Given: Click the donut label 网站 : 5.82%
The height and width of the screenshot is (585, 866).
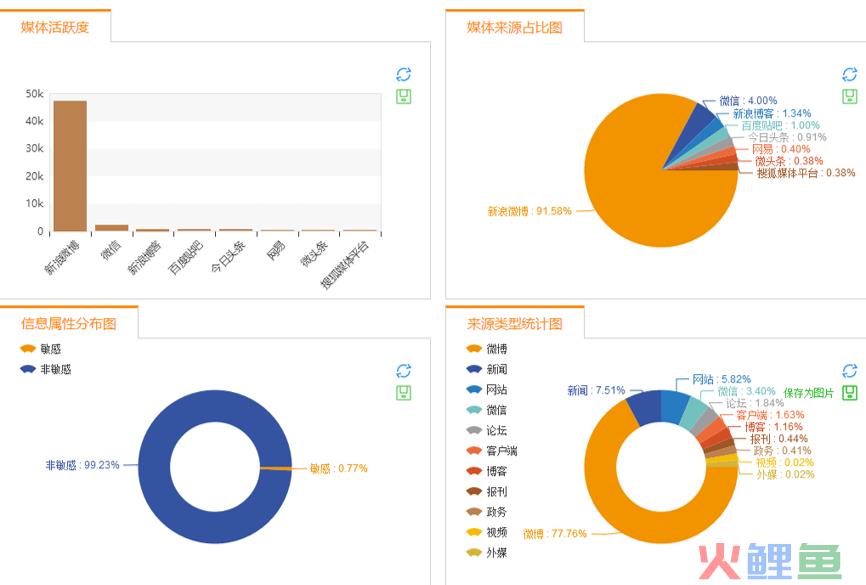Looking at the screenshot, I should (721, 379).
